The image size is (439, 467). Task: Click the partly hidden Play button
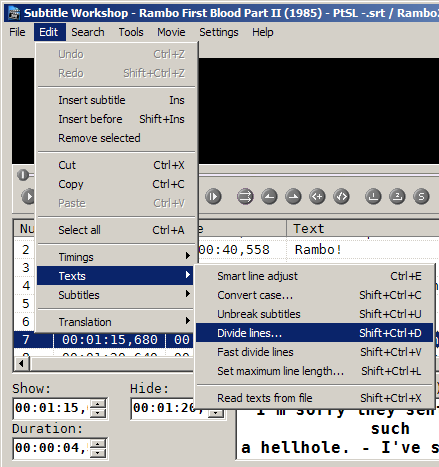pyautogui.click(x=28, y=196)
